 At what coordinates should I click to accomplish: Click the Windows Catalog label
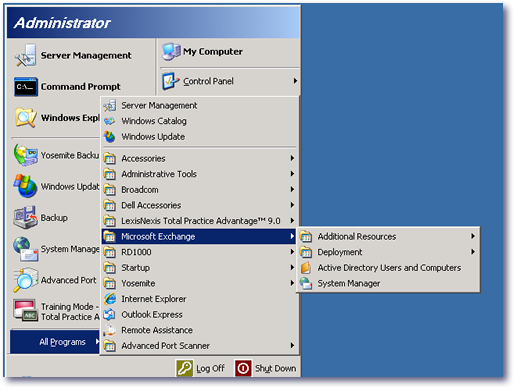(154, 121)
